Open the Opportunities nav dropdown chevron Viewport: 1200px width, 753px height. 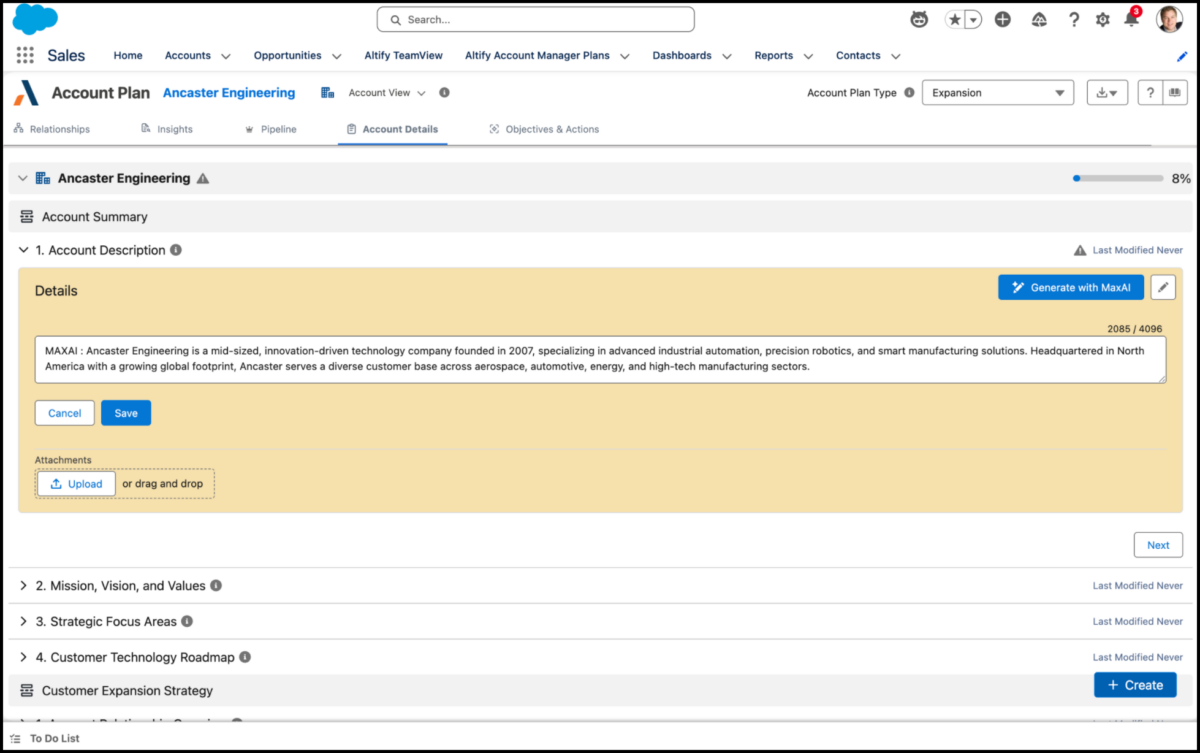click(336, 56)
